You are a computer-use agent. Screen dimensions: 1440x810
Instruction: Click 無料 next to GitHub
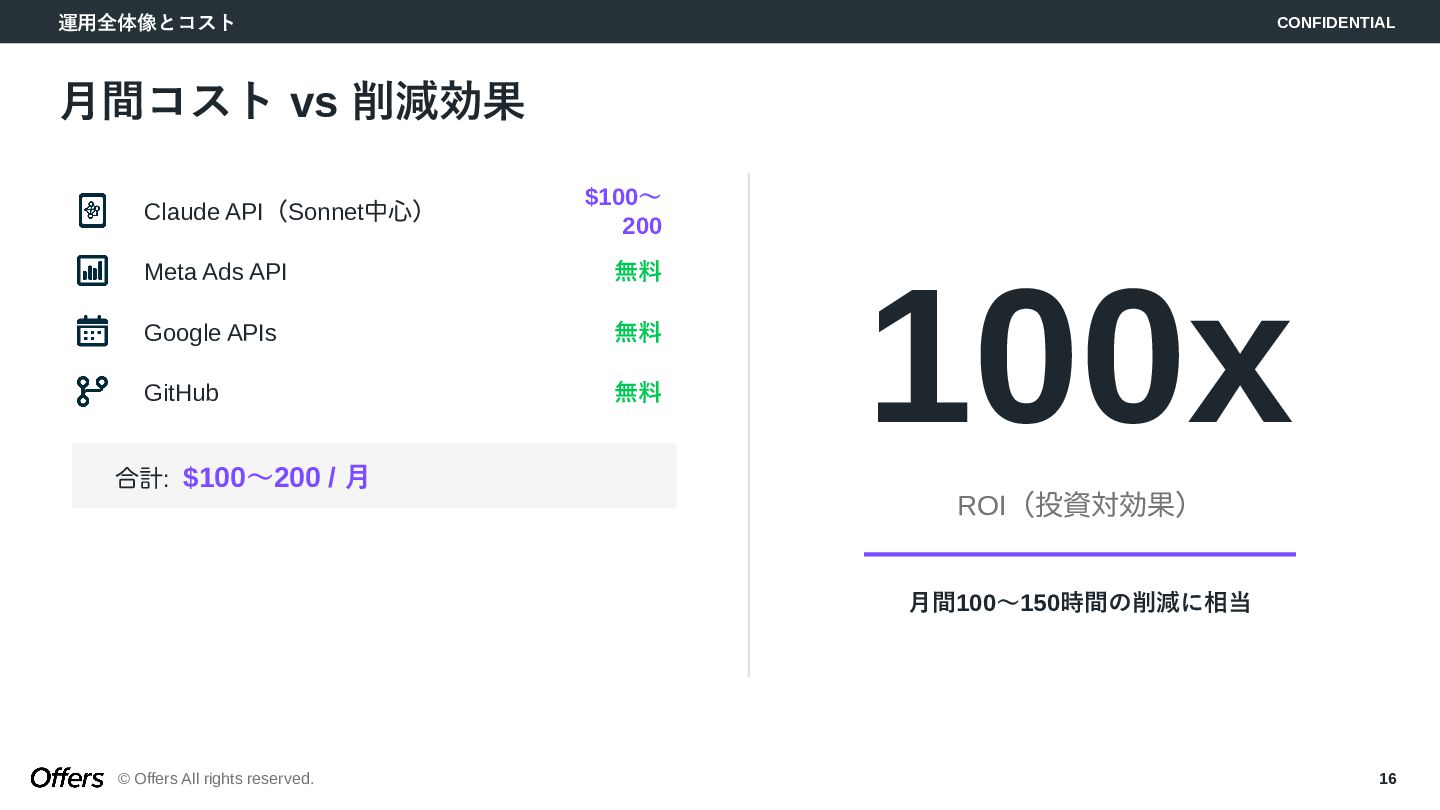(x=638, y=392)
